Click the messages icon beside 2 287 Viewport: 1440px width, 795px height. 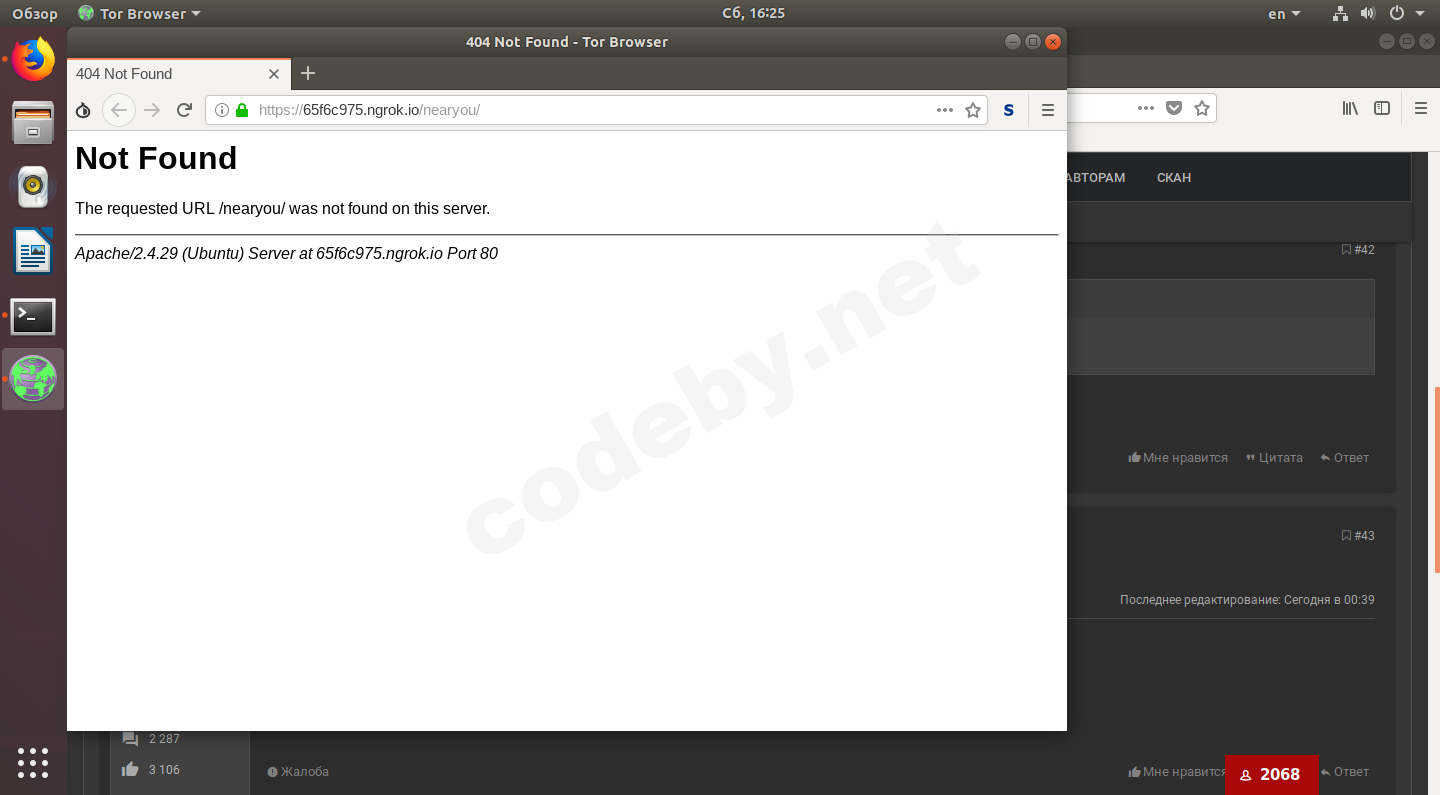(130, 739)
